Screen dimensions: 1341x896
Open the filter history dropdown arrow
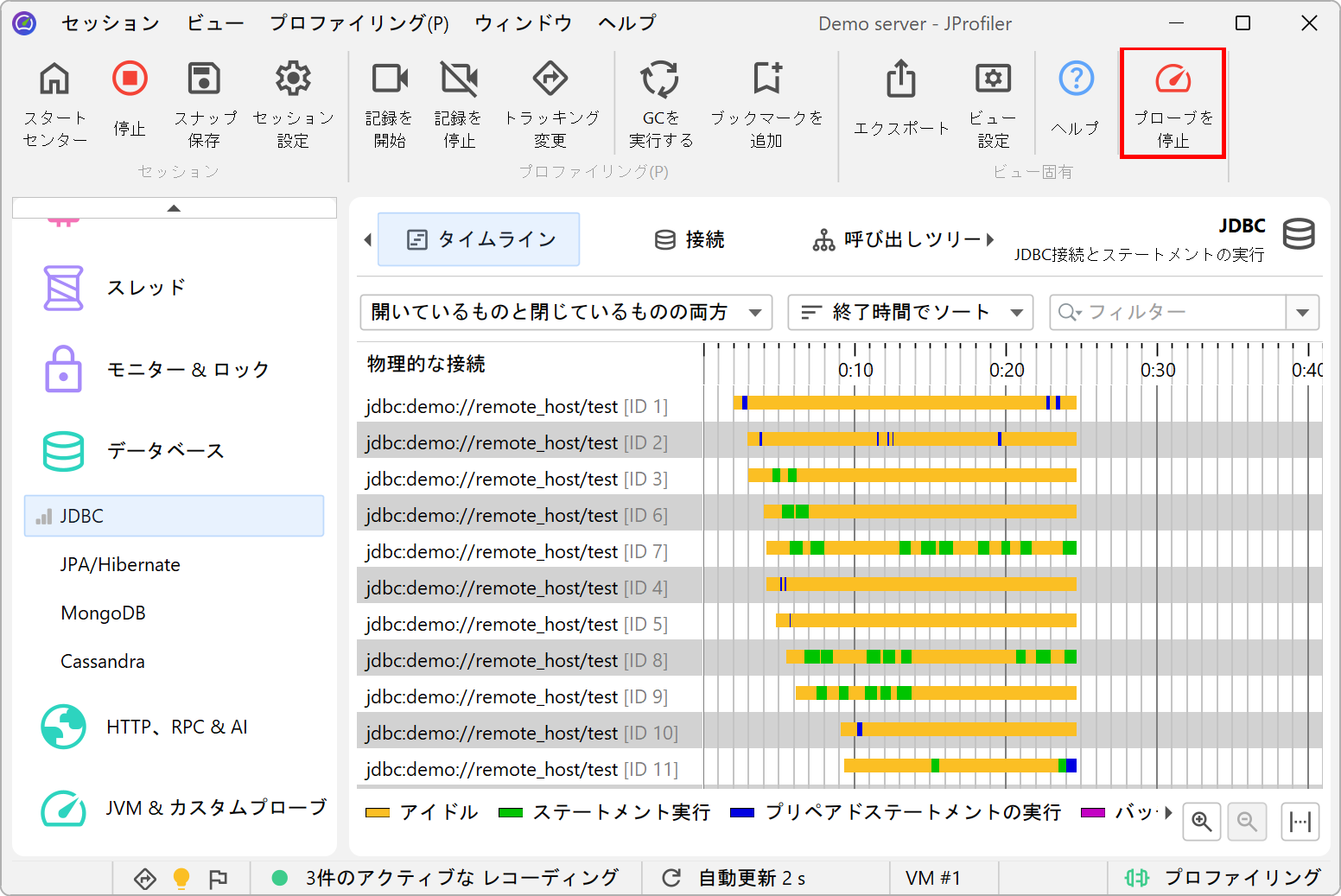pyautogui.click(x=1302, y=313)
